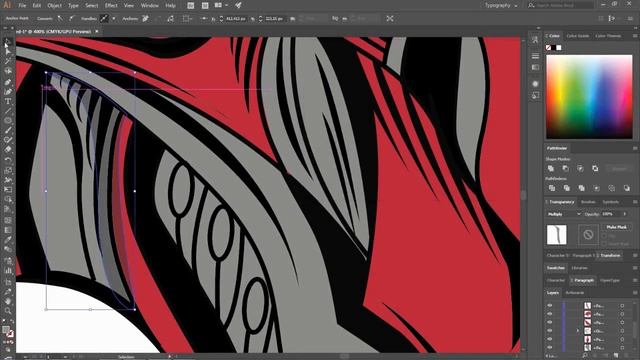Switch to the OpenType tab
Image resolution: width=640 pixels, height=360 pixels.
coord(610,280)
